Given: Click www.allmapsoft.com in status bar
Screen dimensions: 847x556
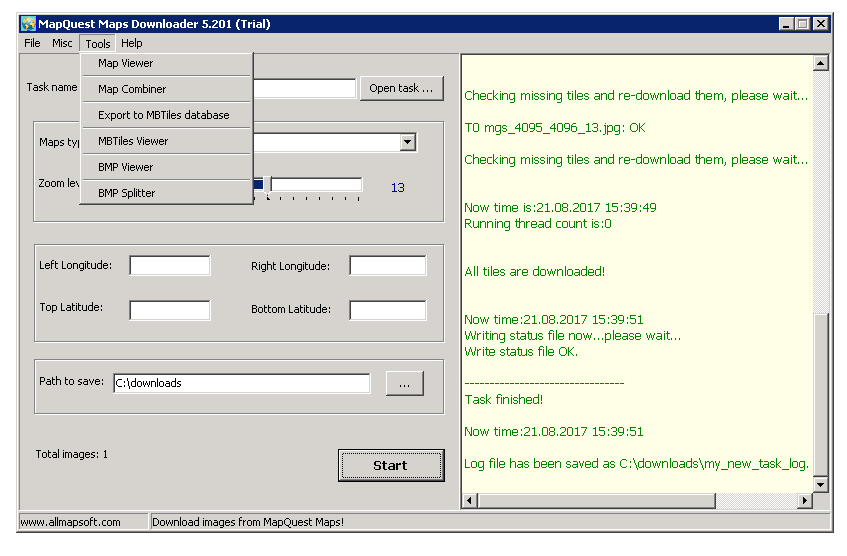Looking at the screenshot, I should click(70, 522).
